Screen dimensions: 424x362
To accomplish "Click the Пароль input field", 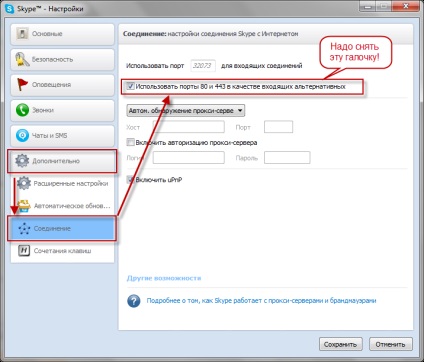I will (287, 158).
